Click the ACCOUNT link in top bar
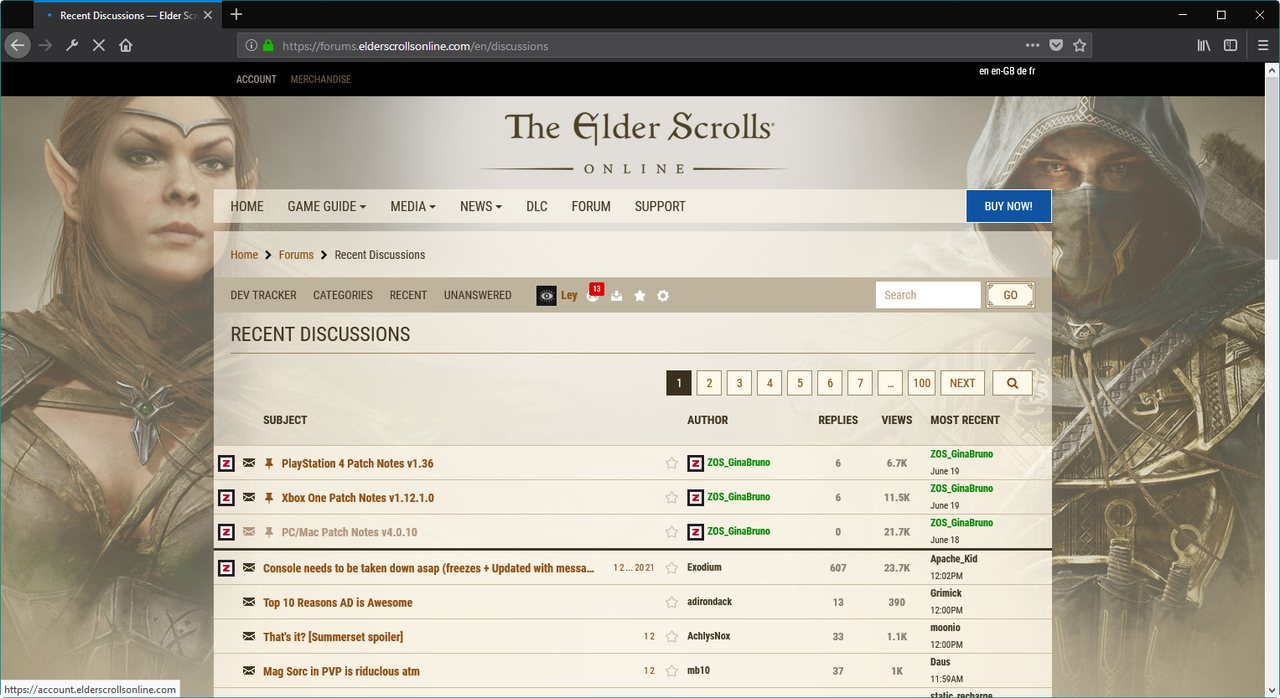1280x698 pixels. 256,79
